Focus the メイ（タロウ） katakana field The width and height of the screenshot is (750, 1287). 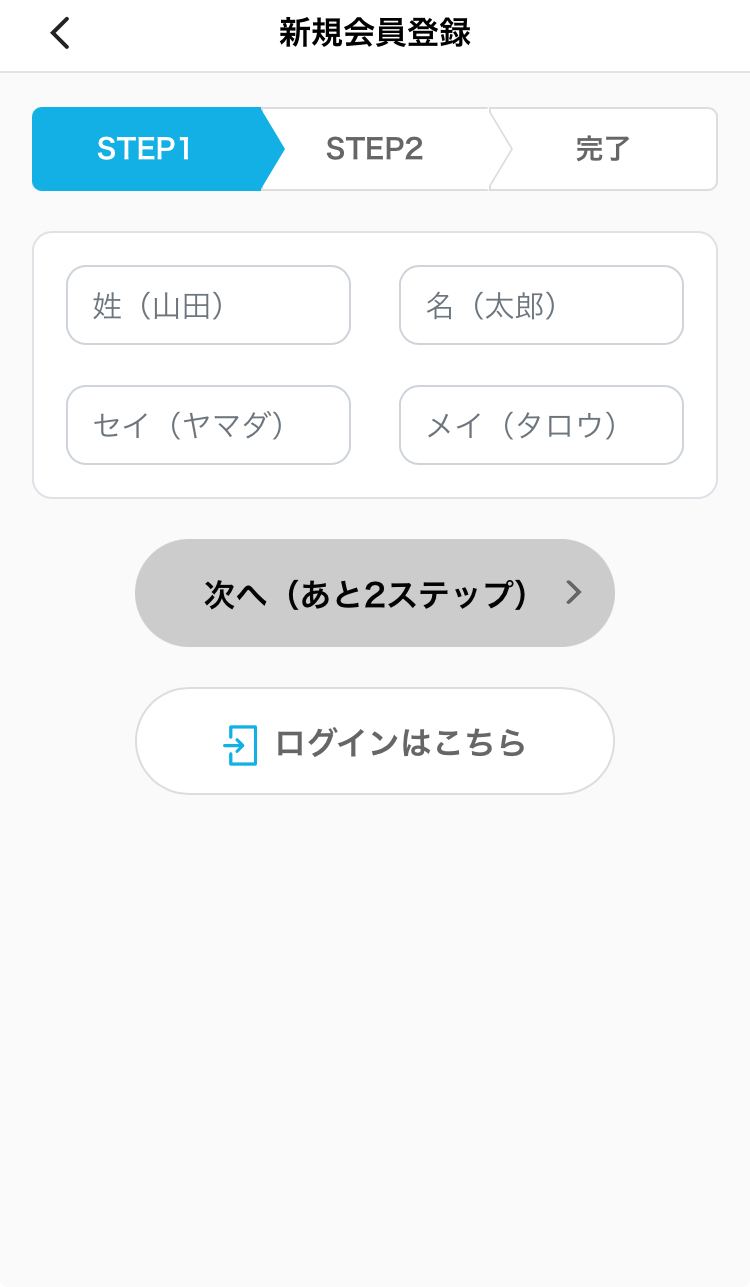(541, 425)
